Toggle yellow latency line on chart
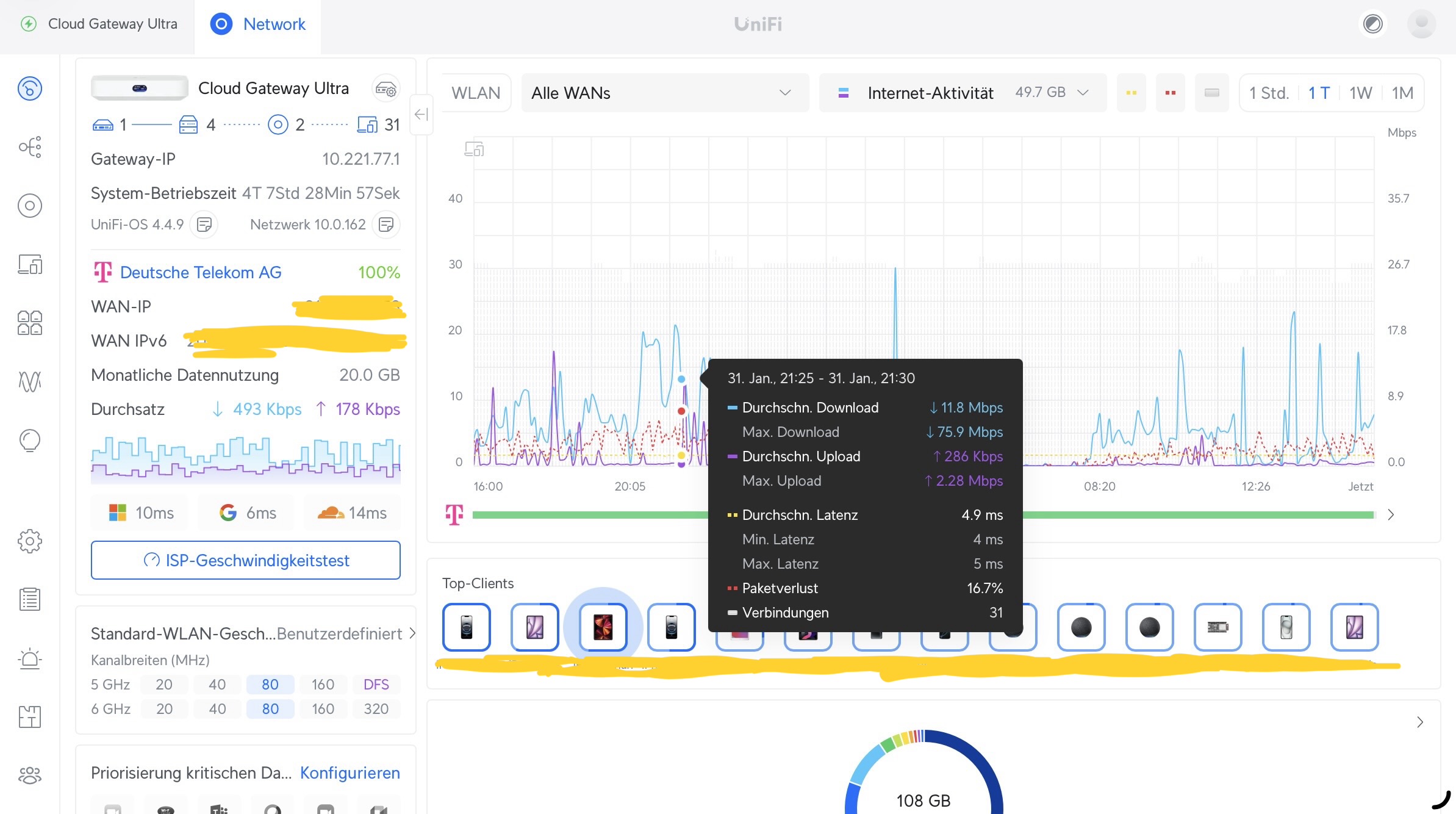The image size is (1456, 814). (x=1131, y=93)
